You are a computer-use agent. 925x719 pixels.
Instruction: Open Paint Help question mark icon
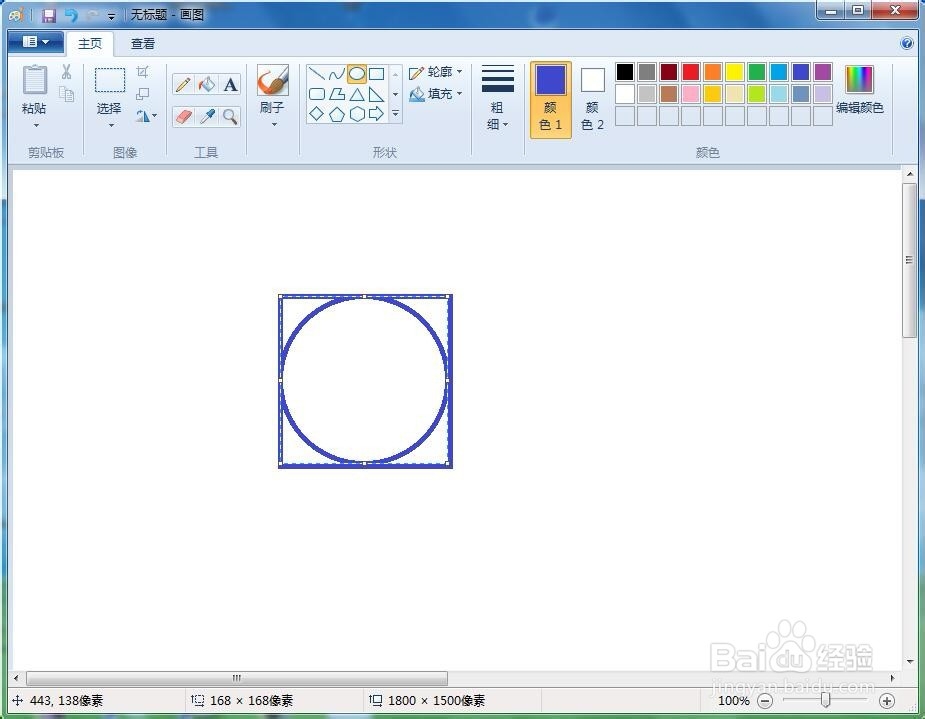click(907, 44)
